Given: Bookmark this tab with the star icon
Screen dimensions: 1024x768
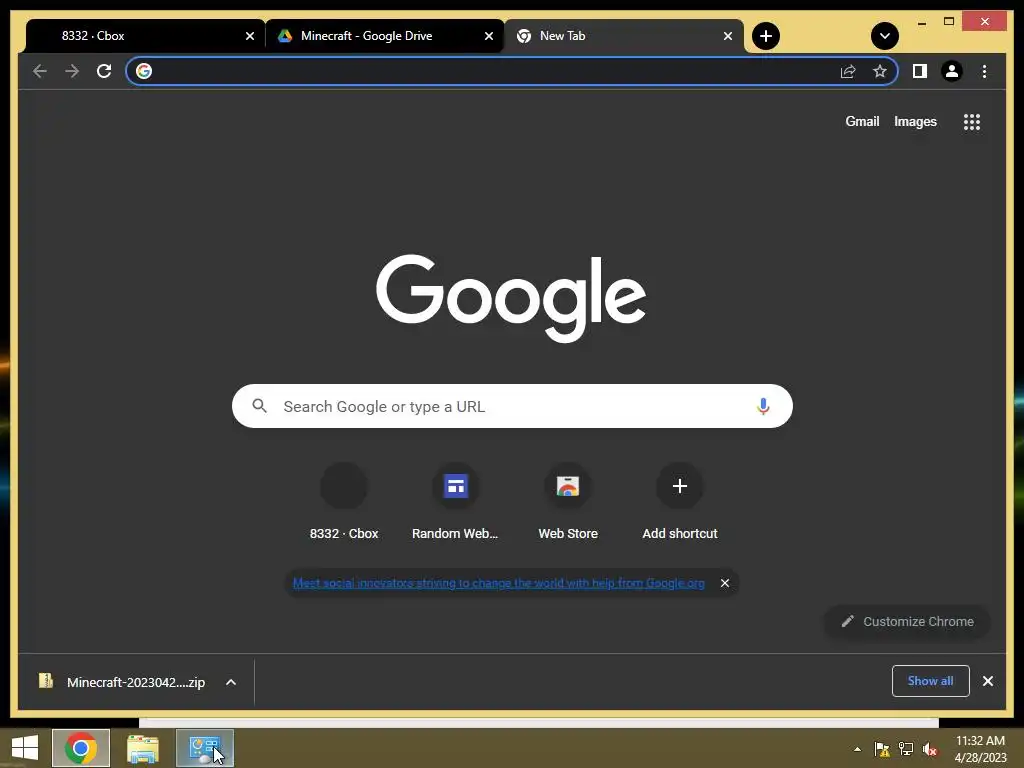Looking at the screenshot, I should click(x=880, y=71).
